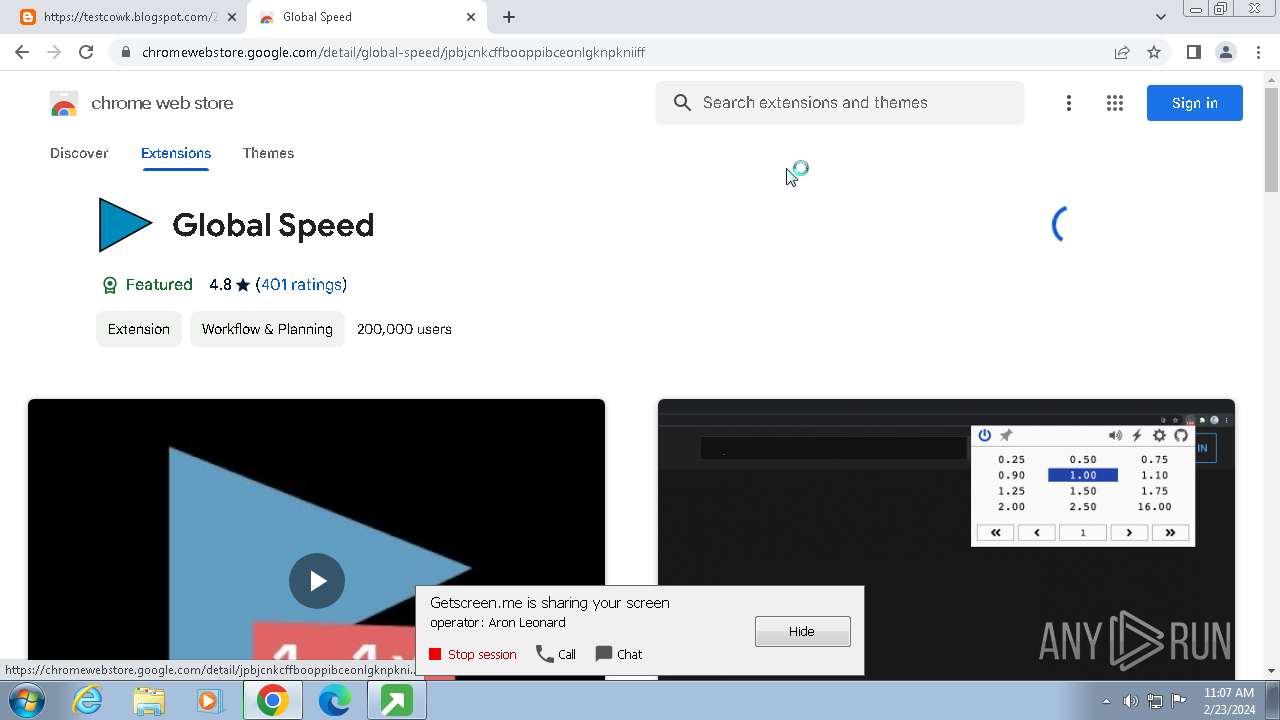The image size is (1280, 720).
Task: Click the 200,000 users text
Action: point(404,329)
